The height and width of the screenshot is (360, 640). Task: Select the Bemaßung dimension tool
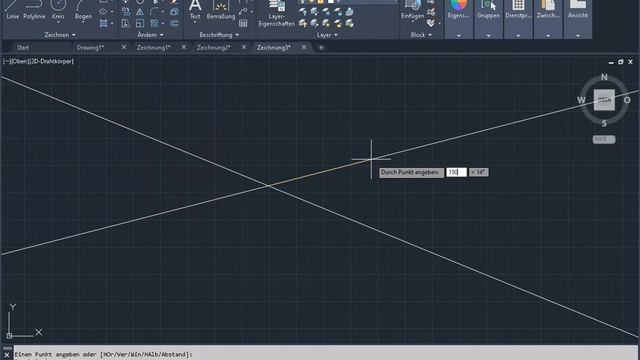pyautogui.click(x=221, y=10)
